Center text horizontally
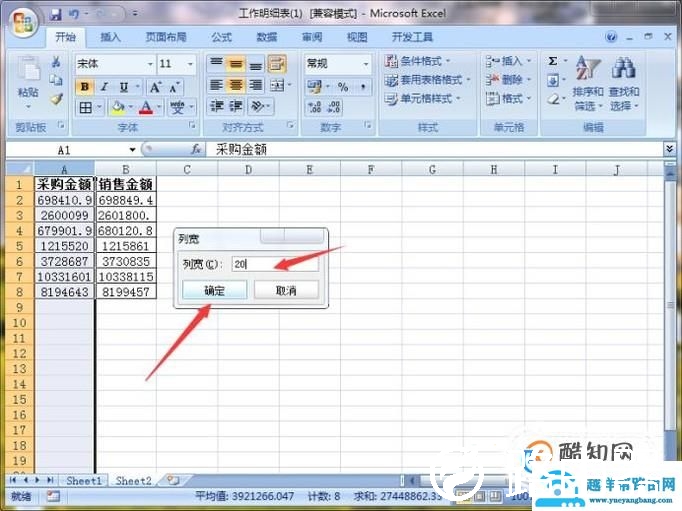Screen dimensions: 682x511 coord(236,85)
